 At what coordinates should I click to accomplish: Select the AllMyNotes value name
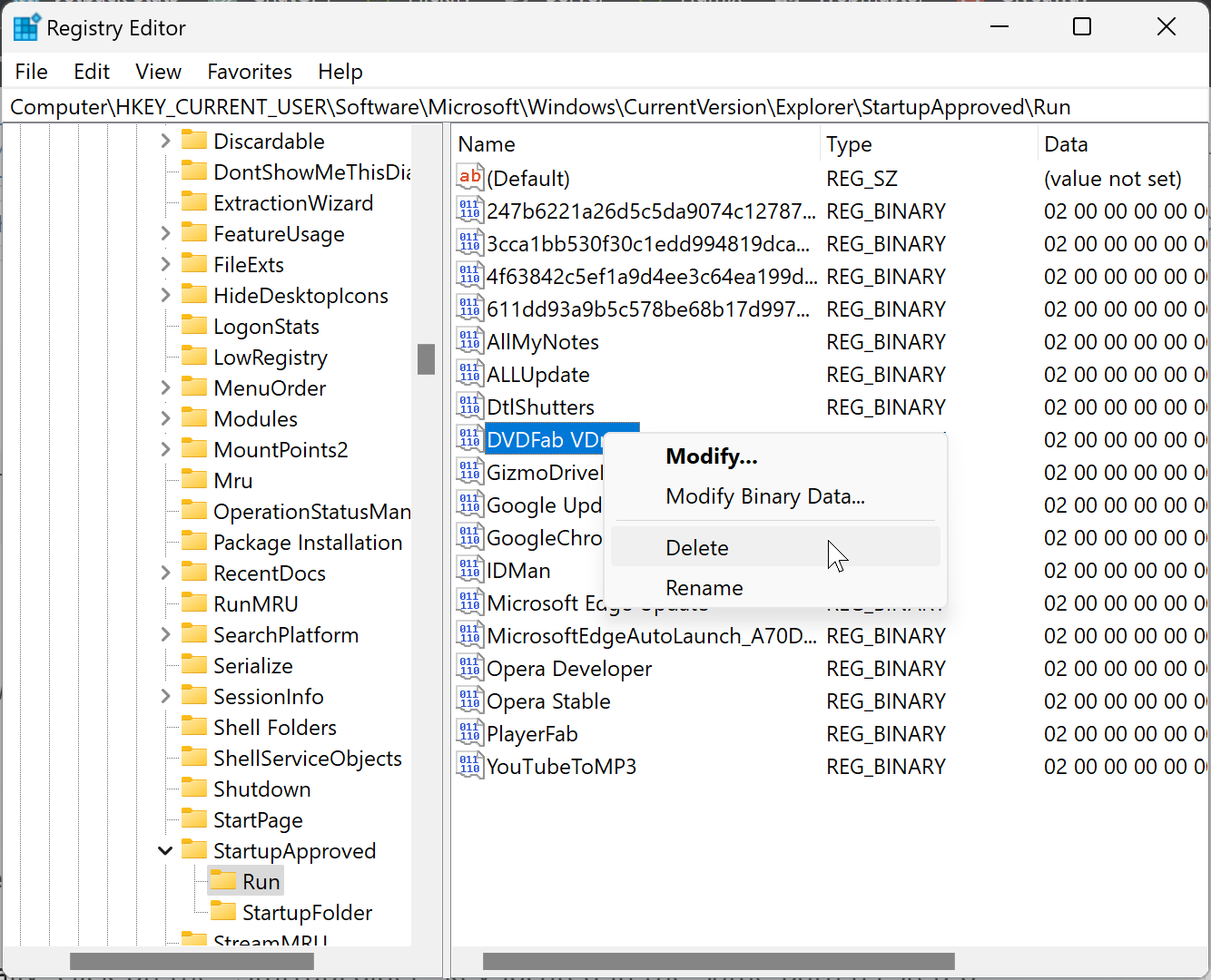coord(543,342)
